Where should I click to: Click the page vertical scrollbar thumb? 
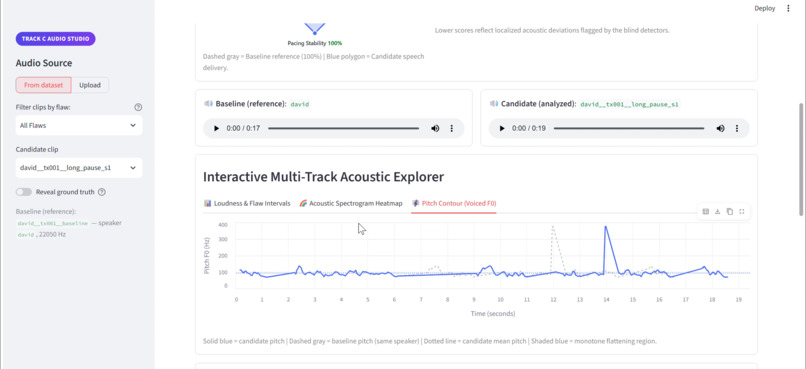(x=802, y=159)
